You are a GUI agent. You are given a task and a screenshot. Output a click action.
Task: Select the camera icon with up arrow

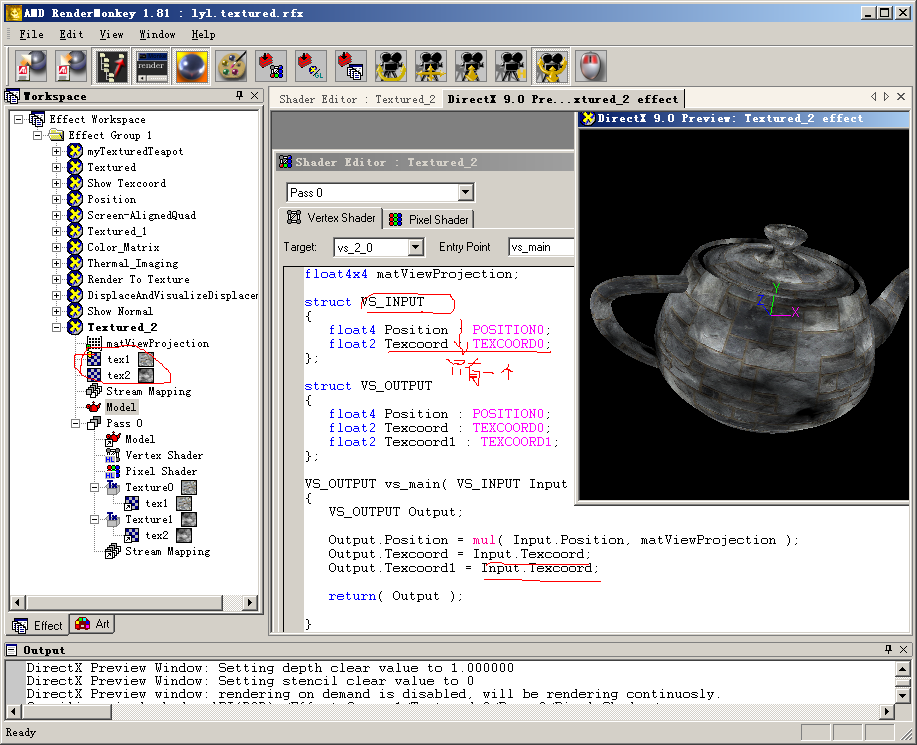471,66
